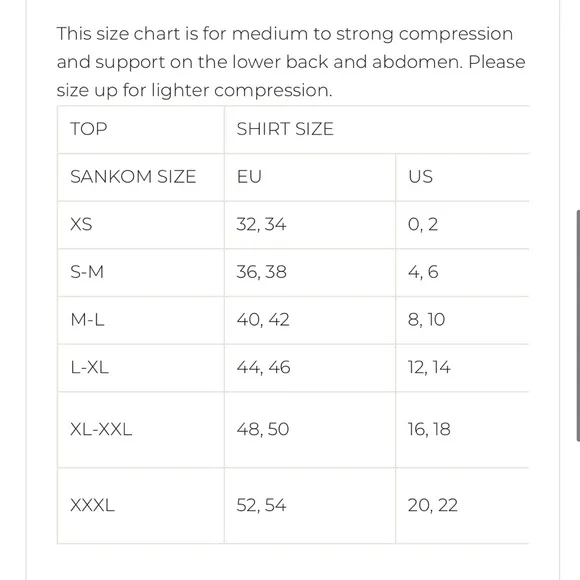Select the SANKOM SIZE column header
The height and width of the screenshot is (580, 580).
141,177
